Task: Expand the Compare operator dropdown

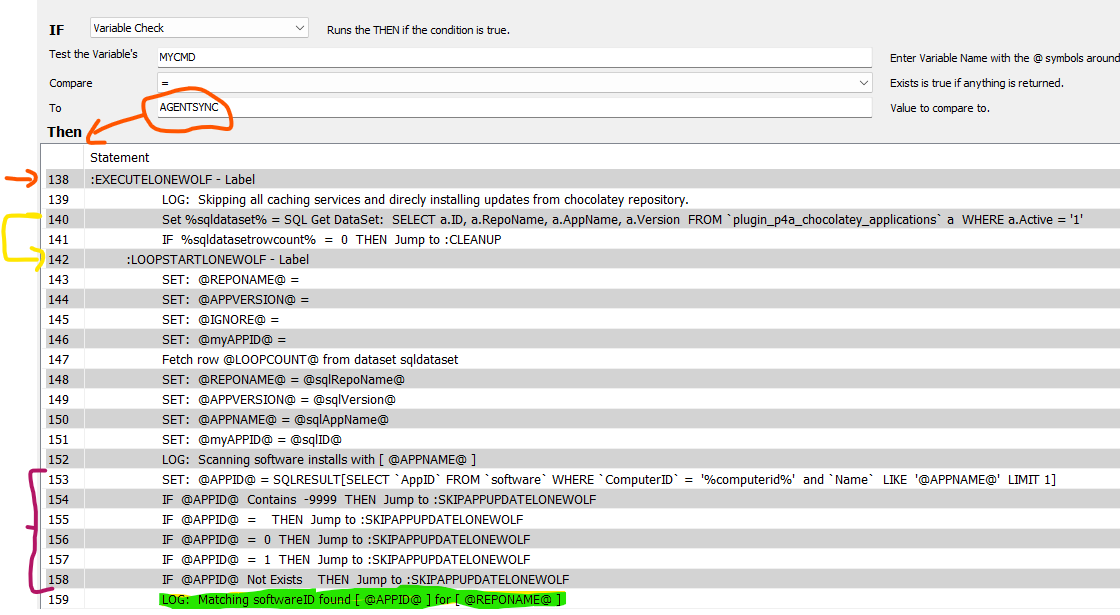Action: (x=512, y=82)
